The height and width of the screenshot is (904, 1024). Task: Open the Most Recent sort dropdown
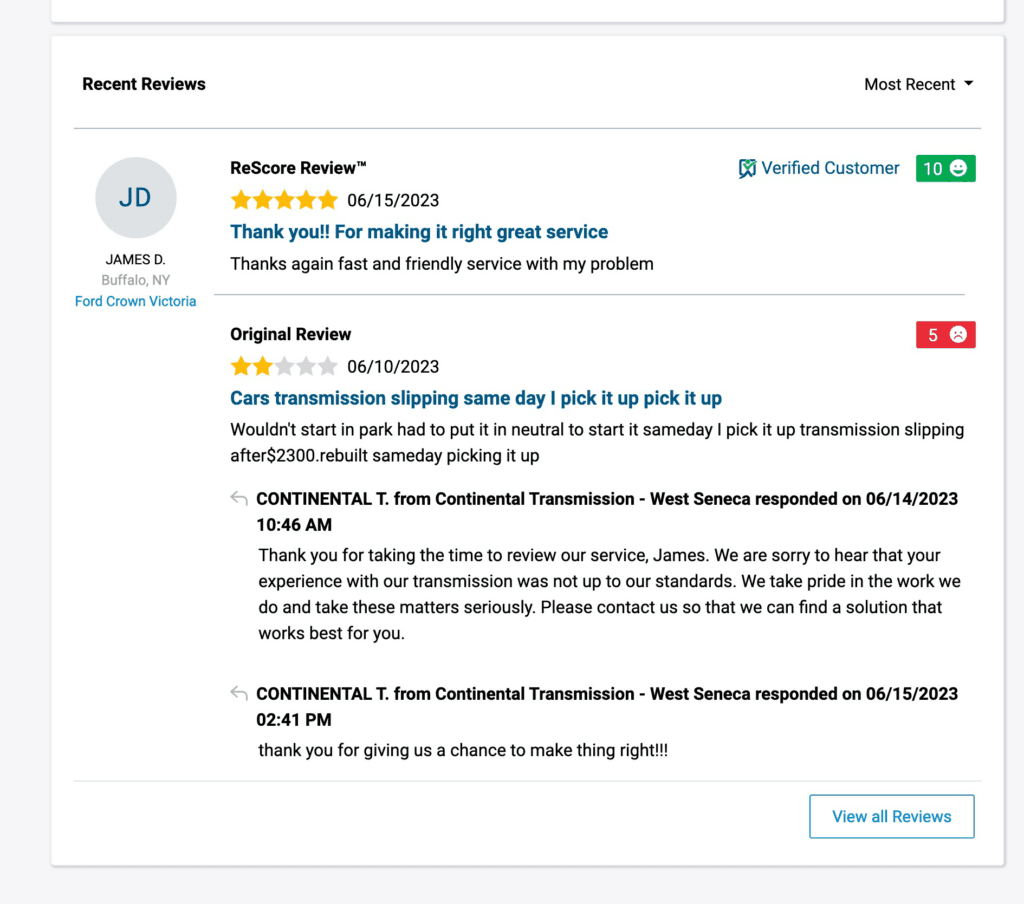click(918, 84)
